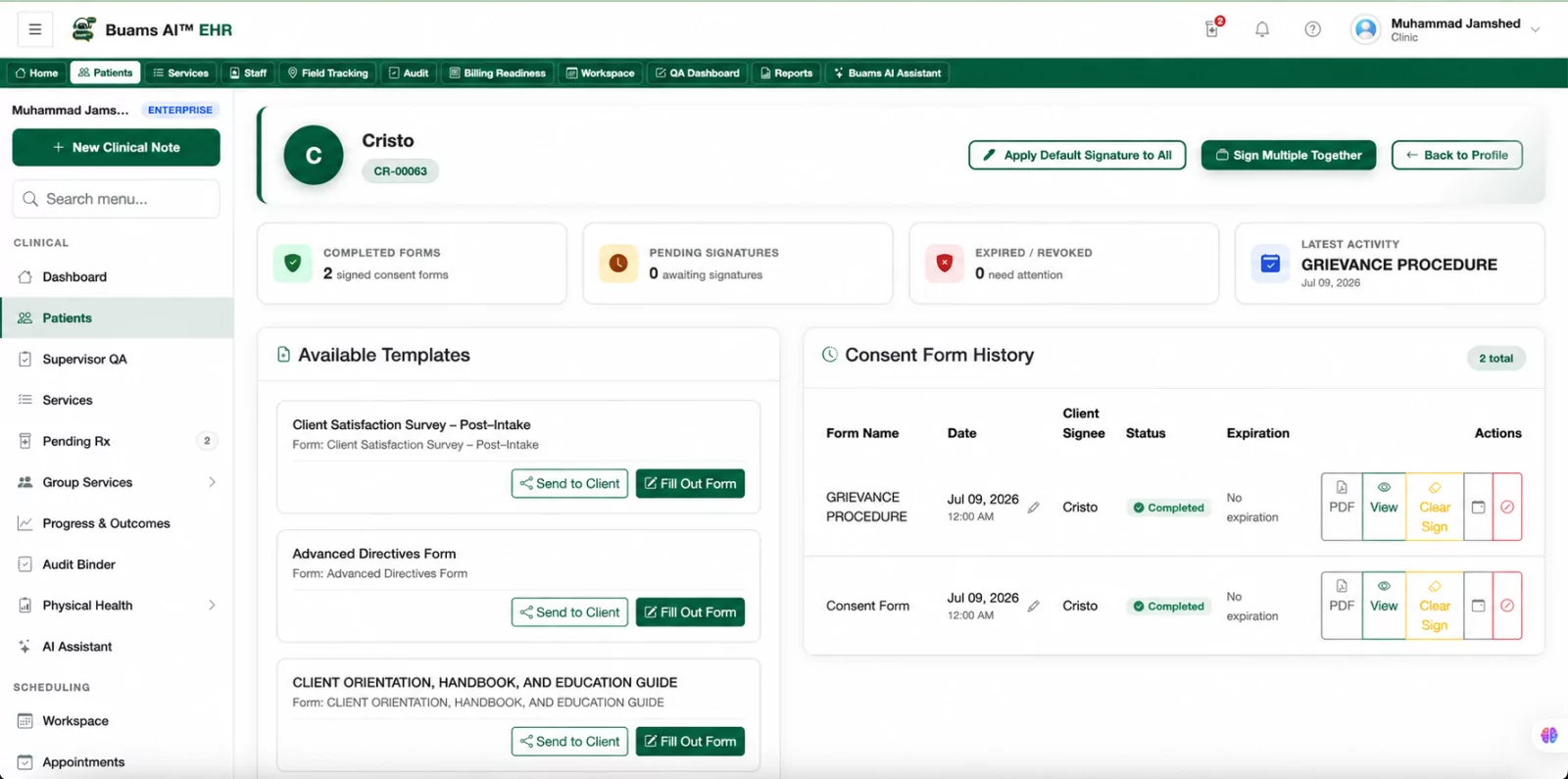
Task: Send Client Orientation Handbook guide to client
Action: point(569,742)
